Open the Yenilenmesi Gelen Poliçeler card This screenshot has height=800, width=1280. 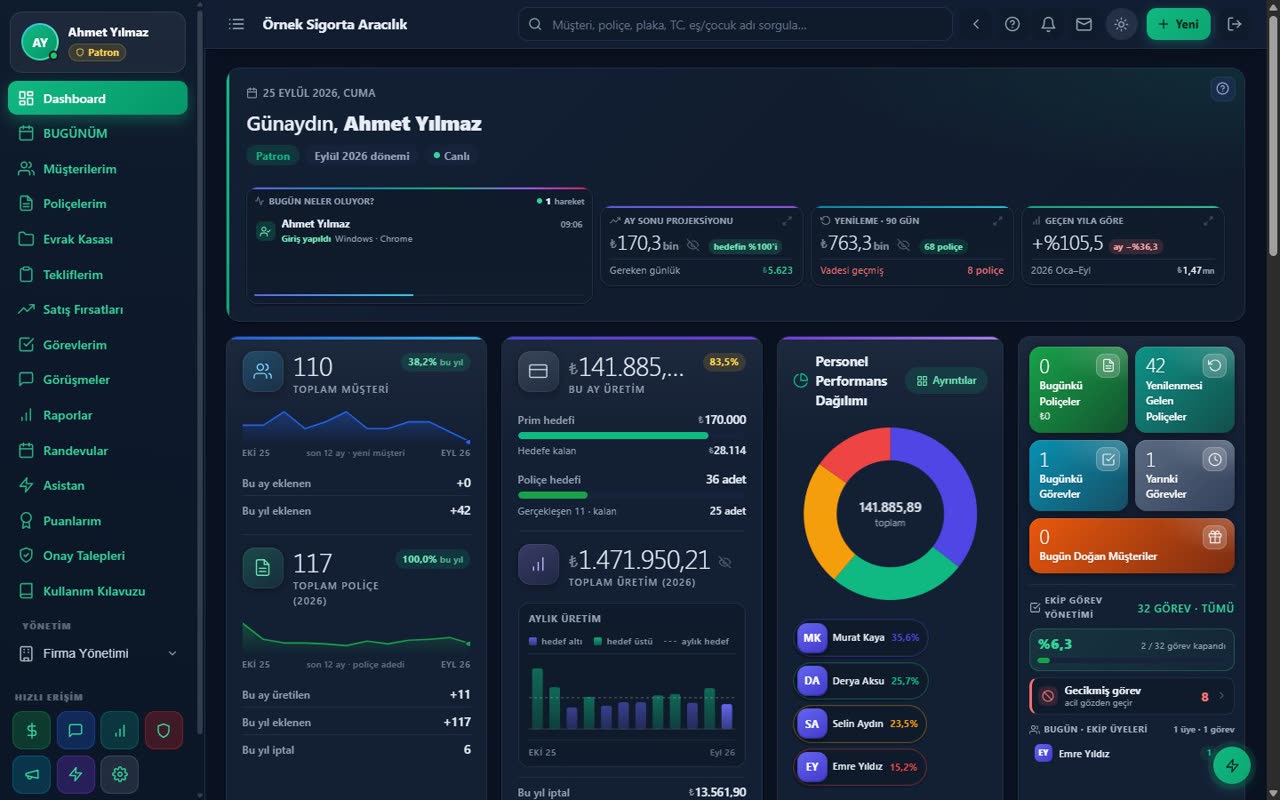(x=1185, y=390)
